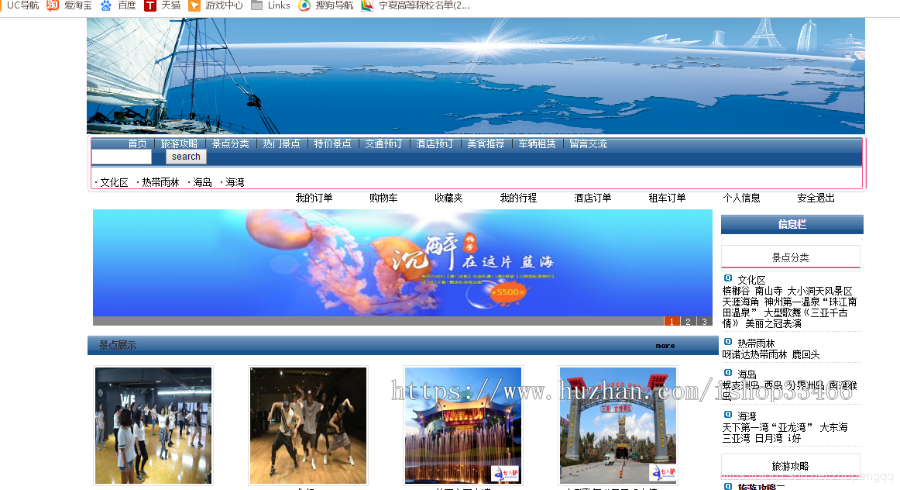Image resolution: width=900 pixels, height=490 pixels.
Task: Open 天涯海角 attraction link
Action: [740, 302]
